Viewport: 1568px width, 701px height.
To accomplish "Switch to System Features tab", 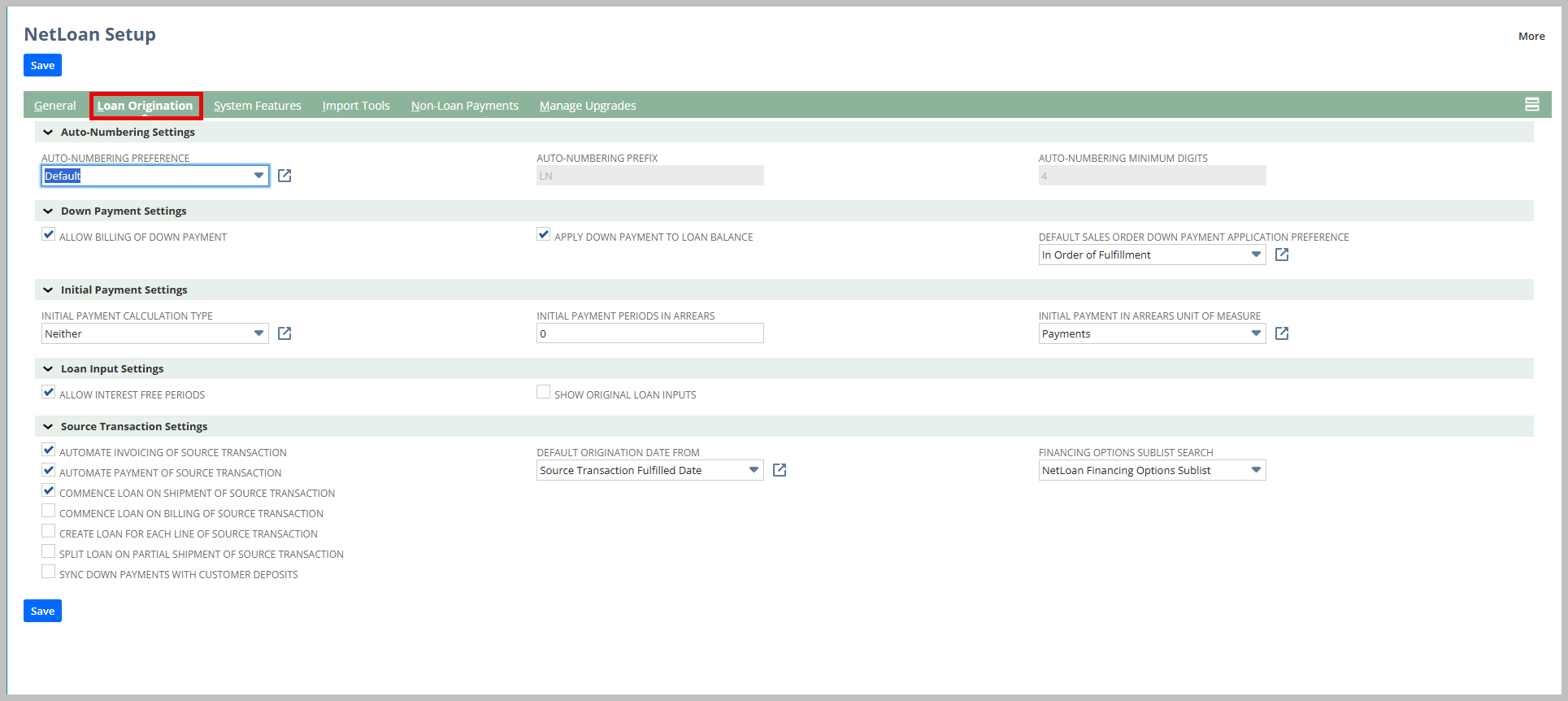I will point(257,106).
